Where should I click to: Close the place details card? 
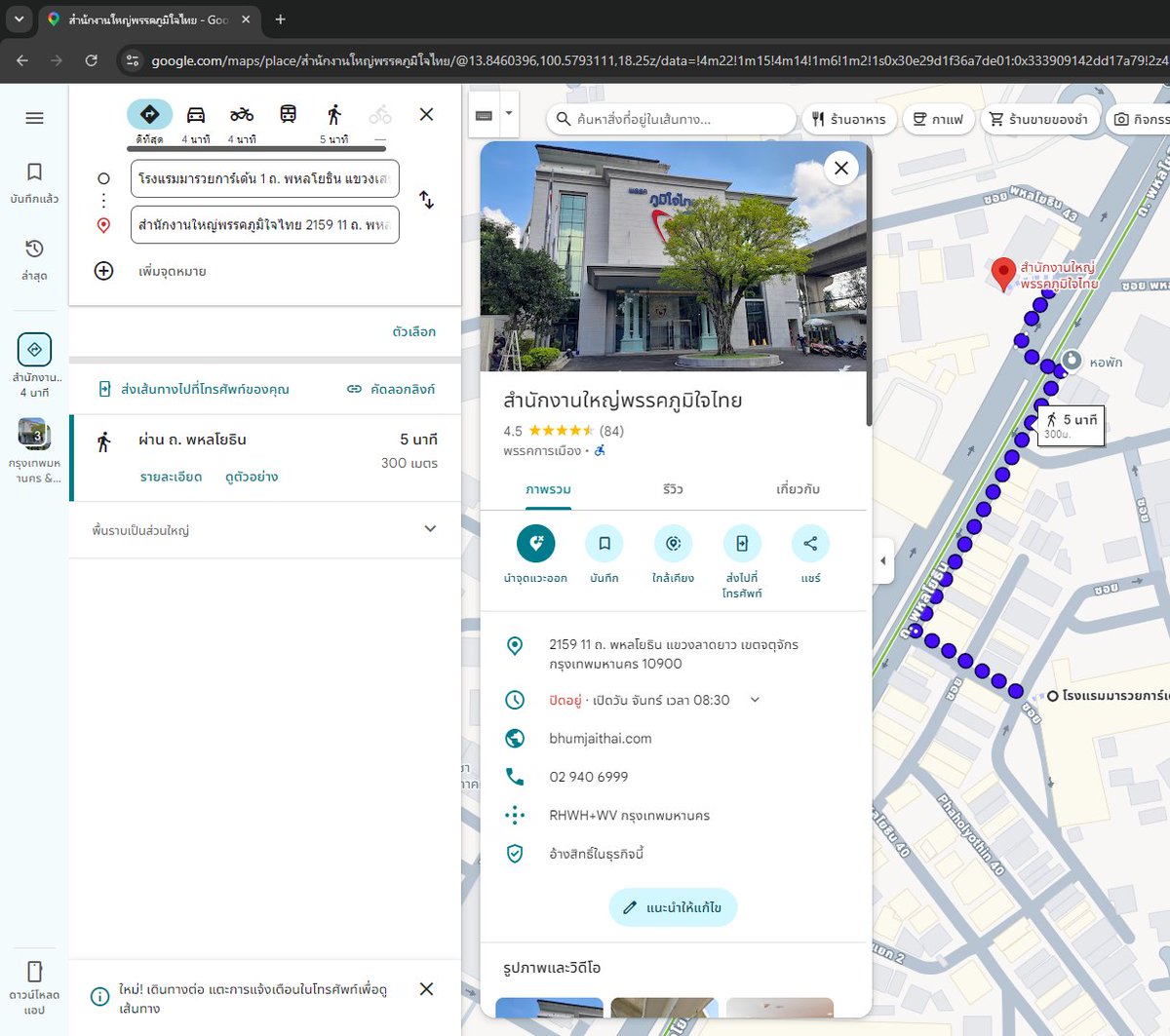point(841,168)
